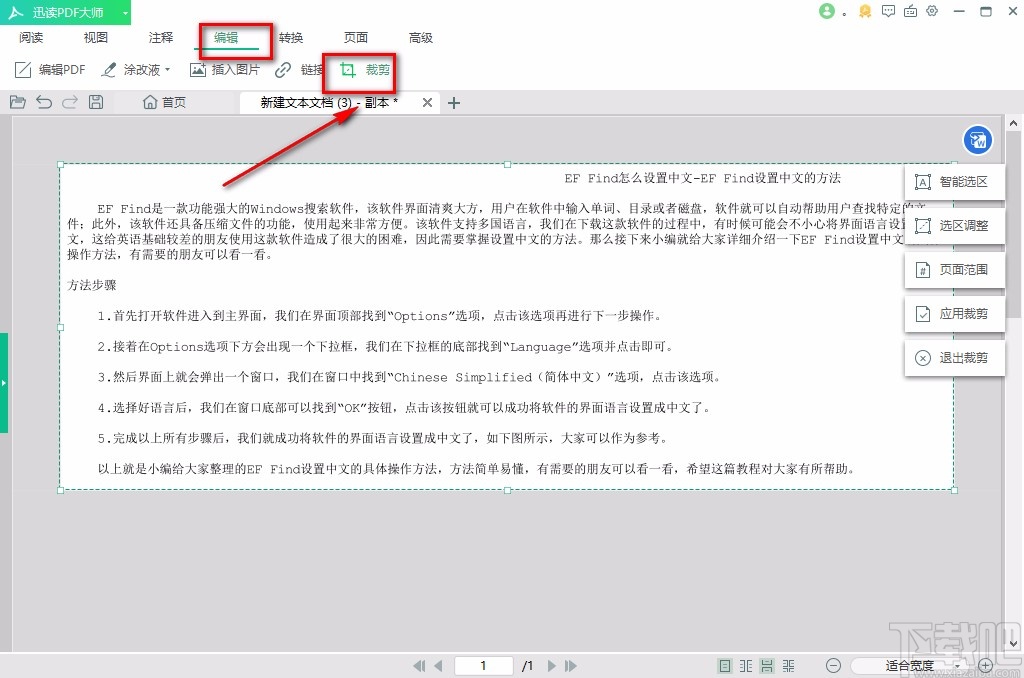The height and width of the screenshot is (678, 1024).
Task: Add a new tab with plus button
Action: (454, 103)
